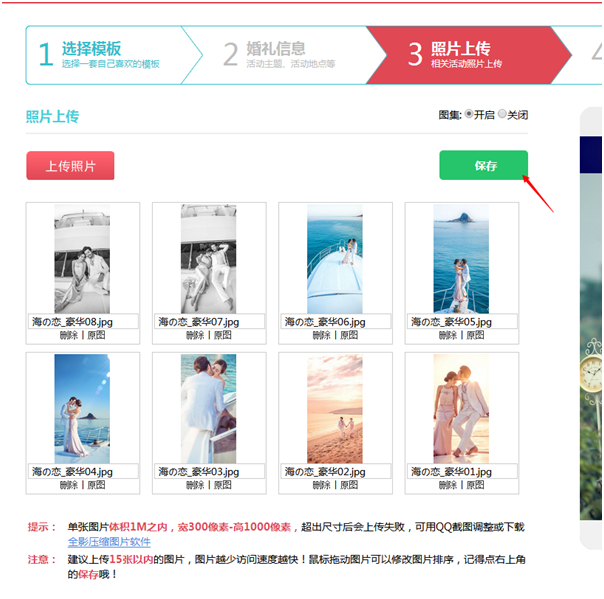Image resolution: width=604 pixels, height=599 pixels.
Task: Open the 全影压缩图片软件 download link
Action: 109,542
